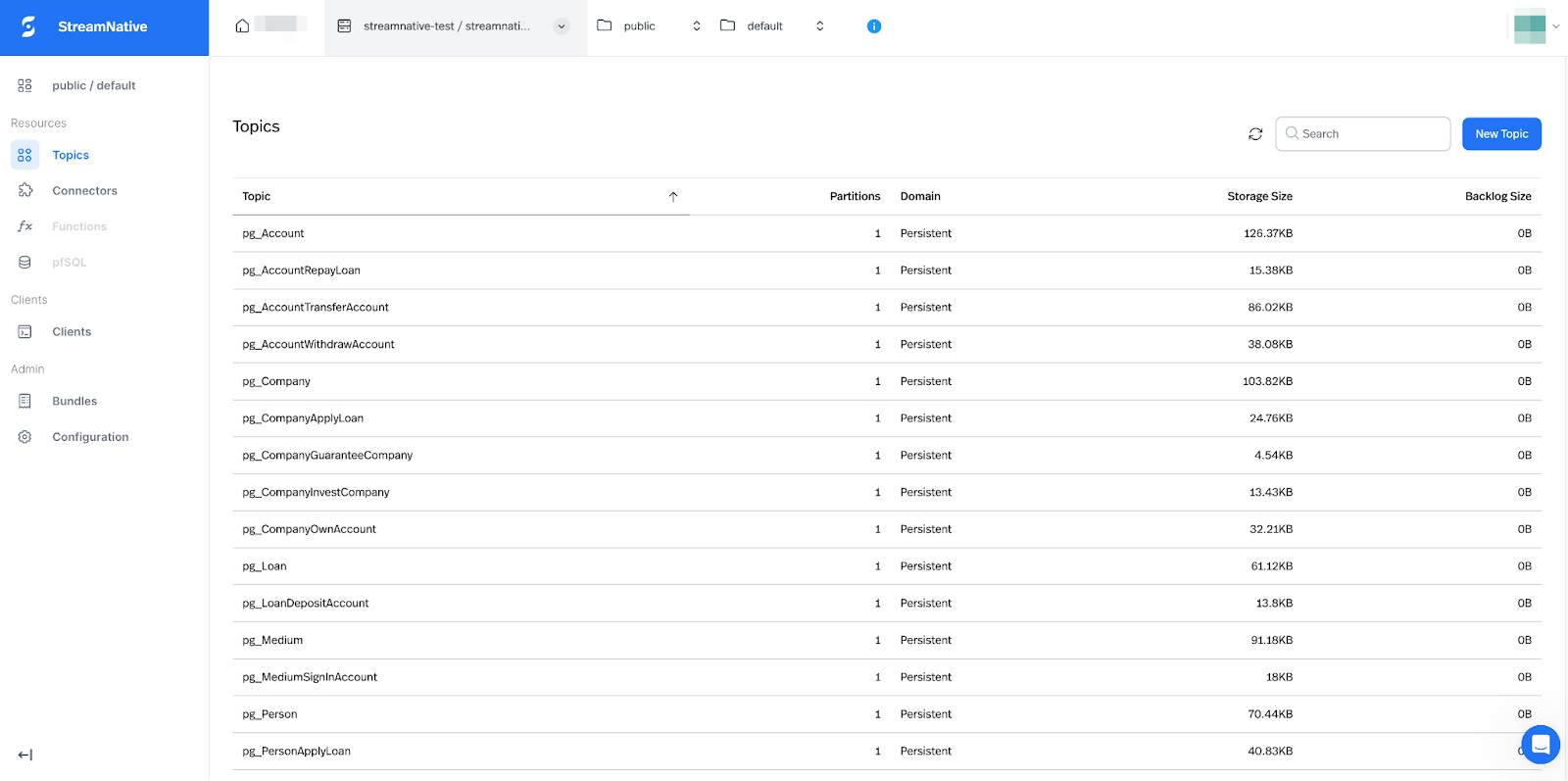Screen dimensions: 1568x781
Task: Sort topics using the Topic arrow
Action: pyautogui.click(x=673, y=197)
